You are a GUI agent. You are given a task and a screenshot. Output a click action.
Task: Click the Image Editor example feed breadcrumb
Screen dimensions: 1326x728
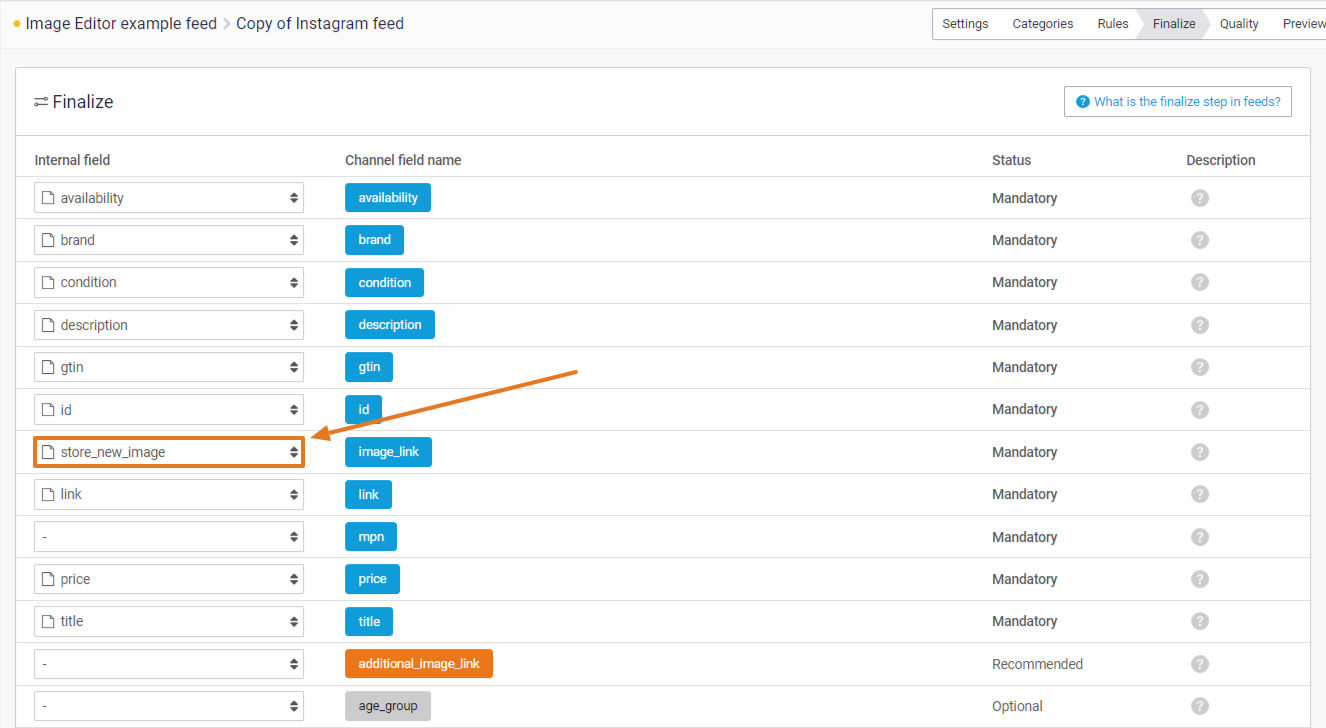coord(121,24)
